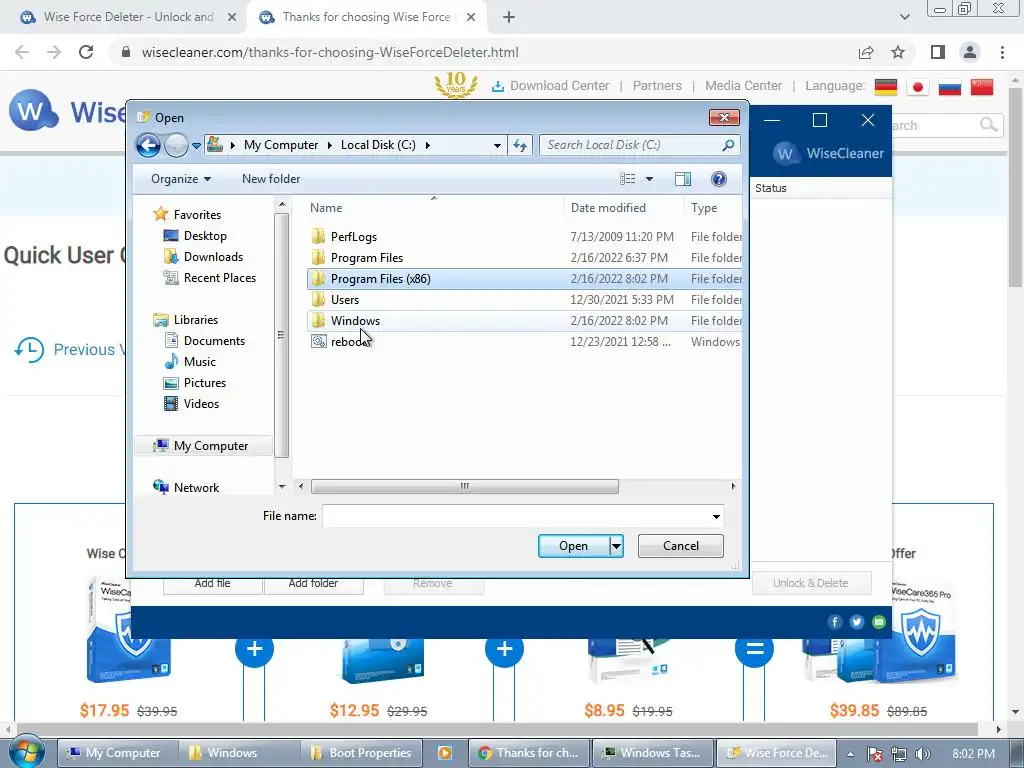Open the Organize menu
The image size is (1024, 768).
click(x=181, y=179)
